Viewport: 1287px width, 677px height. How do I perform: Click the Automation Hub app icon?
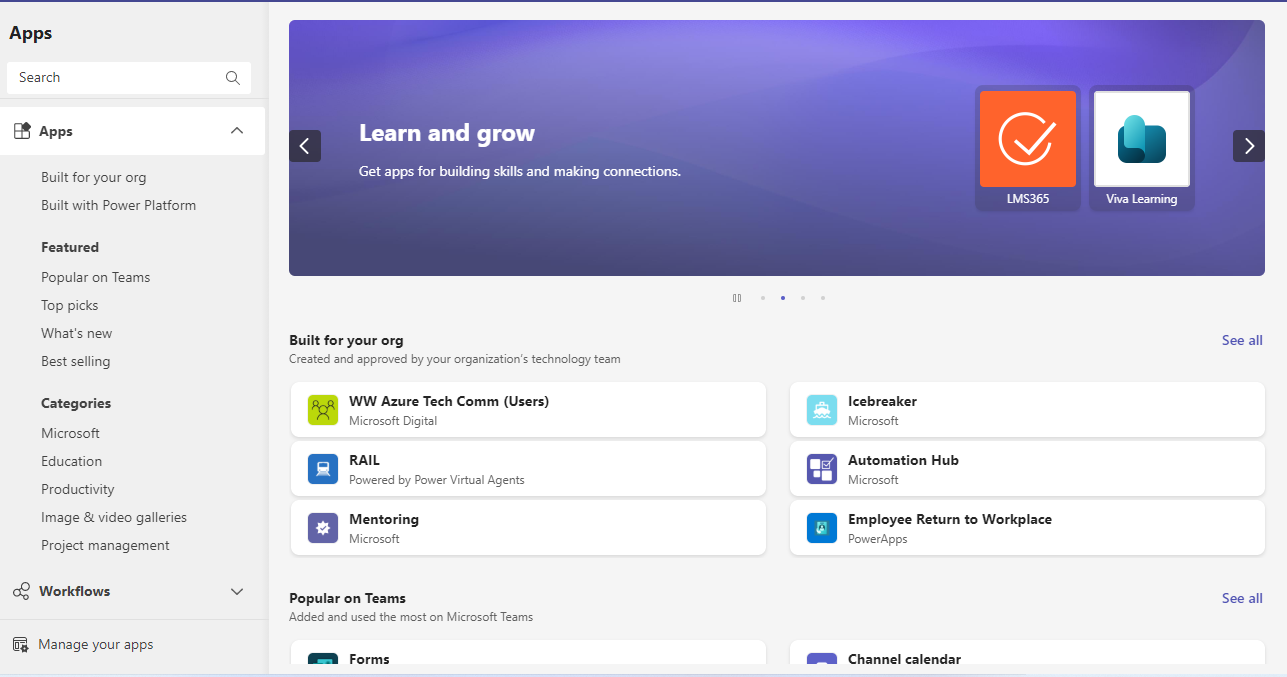(x=822, y=469)
